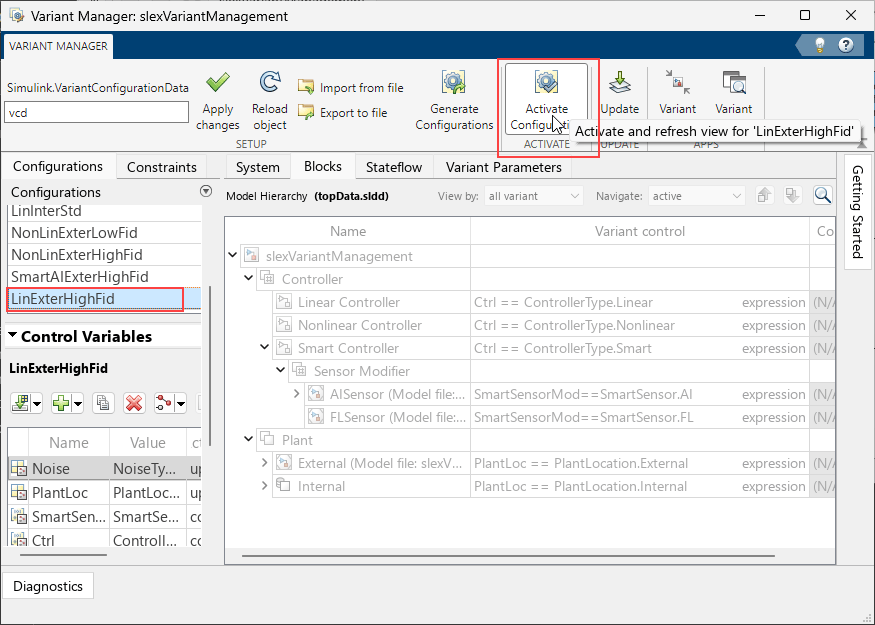Select the NonLinExterLowFid configuration

(x=104, y=233)
